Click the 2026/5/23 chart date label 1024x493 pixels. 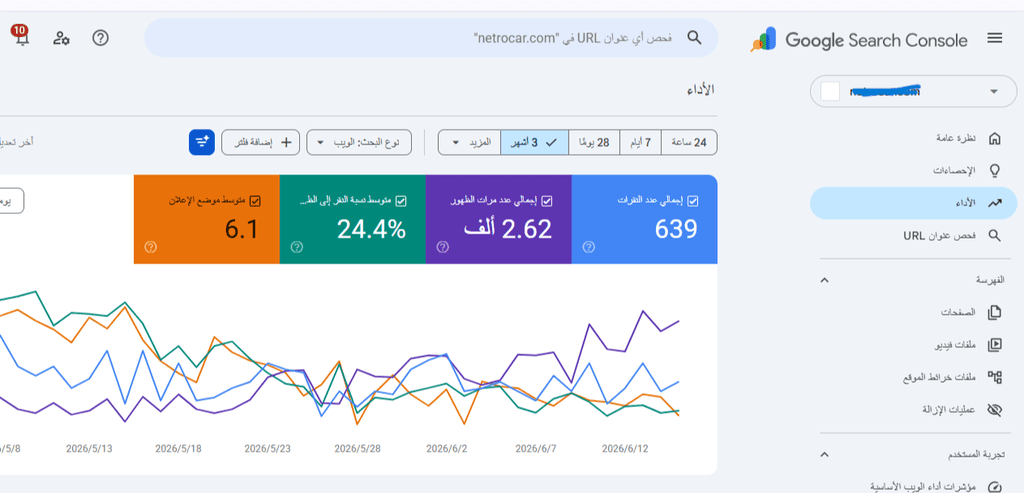click(268, 449)
